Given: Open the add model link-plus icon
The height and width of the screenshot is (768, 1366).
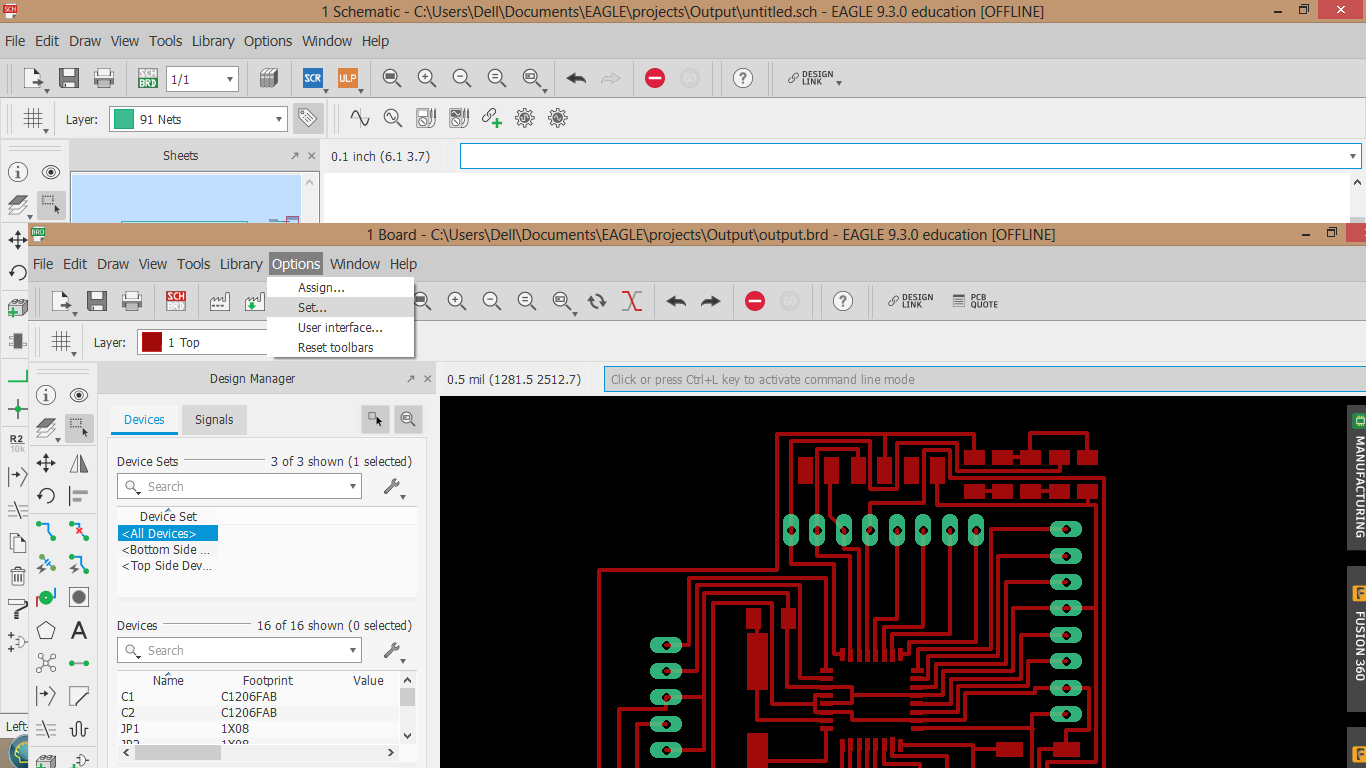Looking at the screenshot, I should (x=492, y=118).
